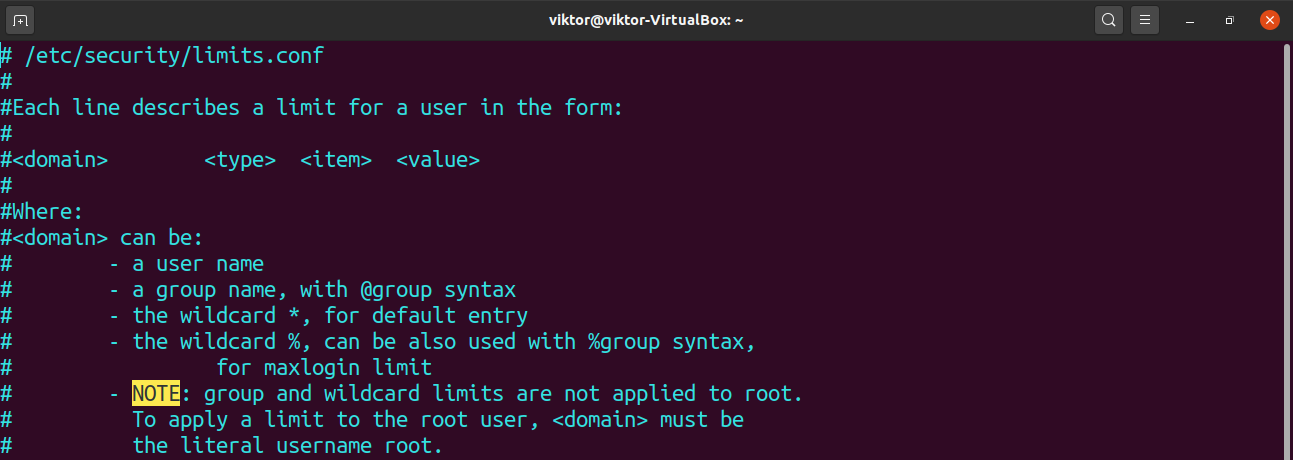The height and width of the screenshot is (460, 1293).
Task: Click the "for maxlogin limit" line
Action: (x=324, y=368)
